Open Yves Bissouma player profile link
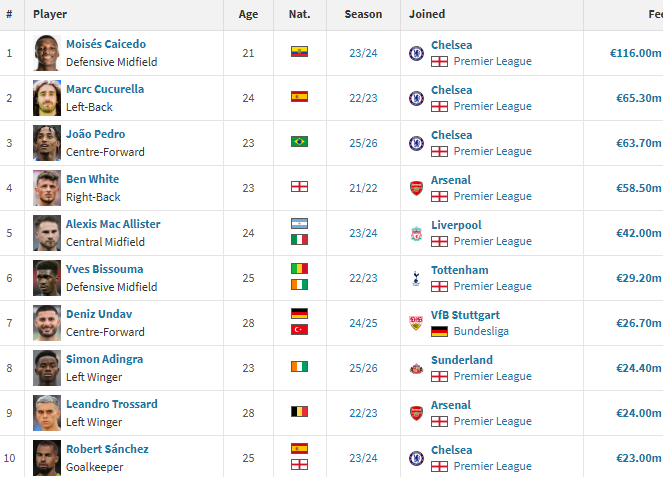 click(104, 269)
